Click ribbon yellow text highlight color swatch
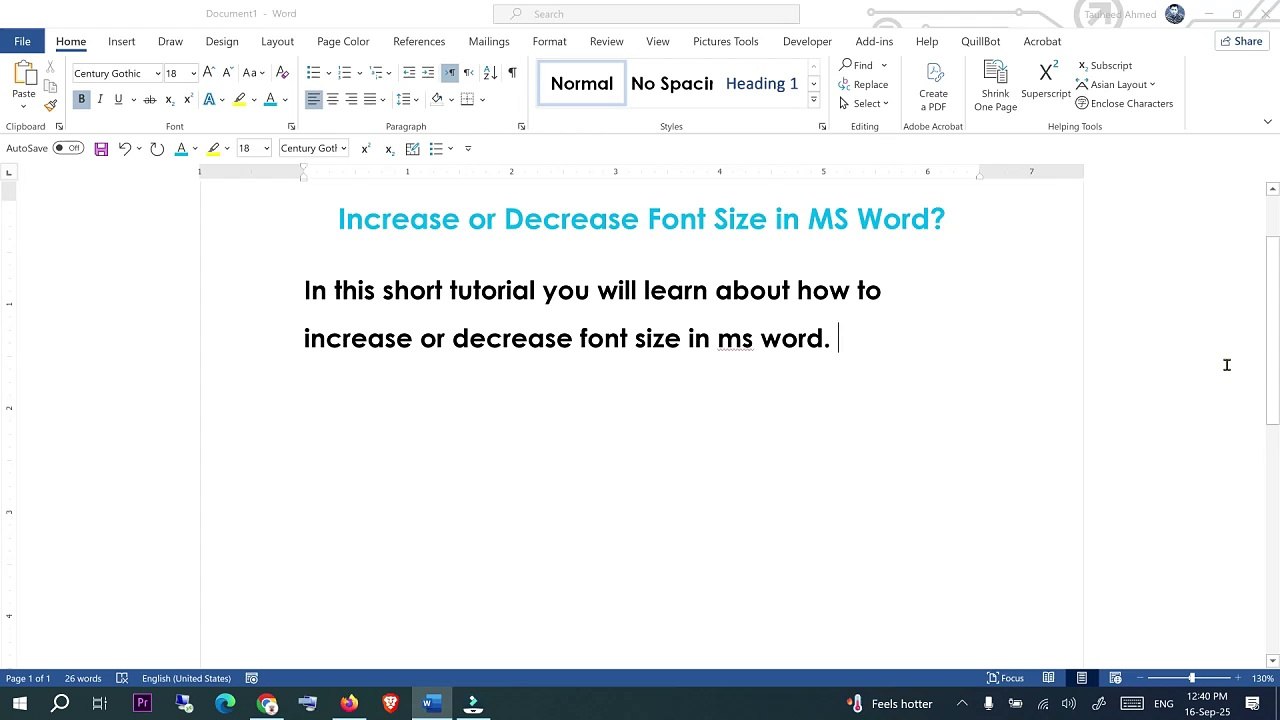This screenshot has height=720, width=1280. pyautogui.click(x=240, y=99)
